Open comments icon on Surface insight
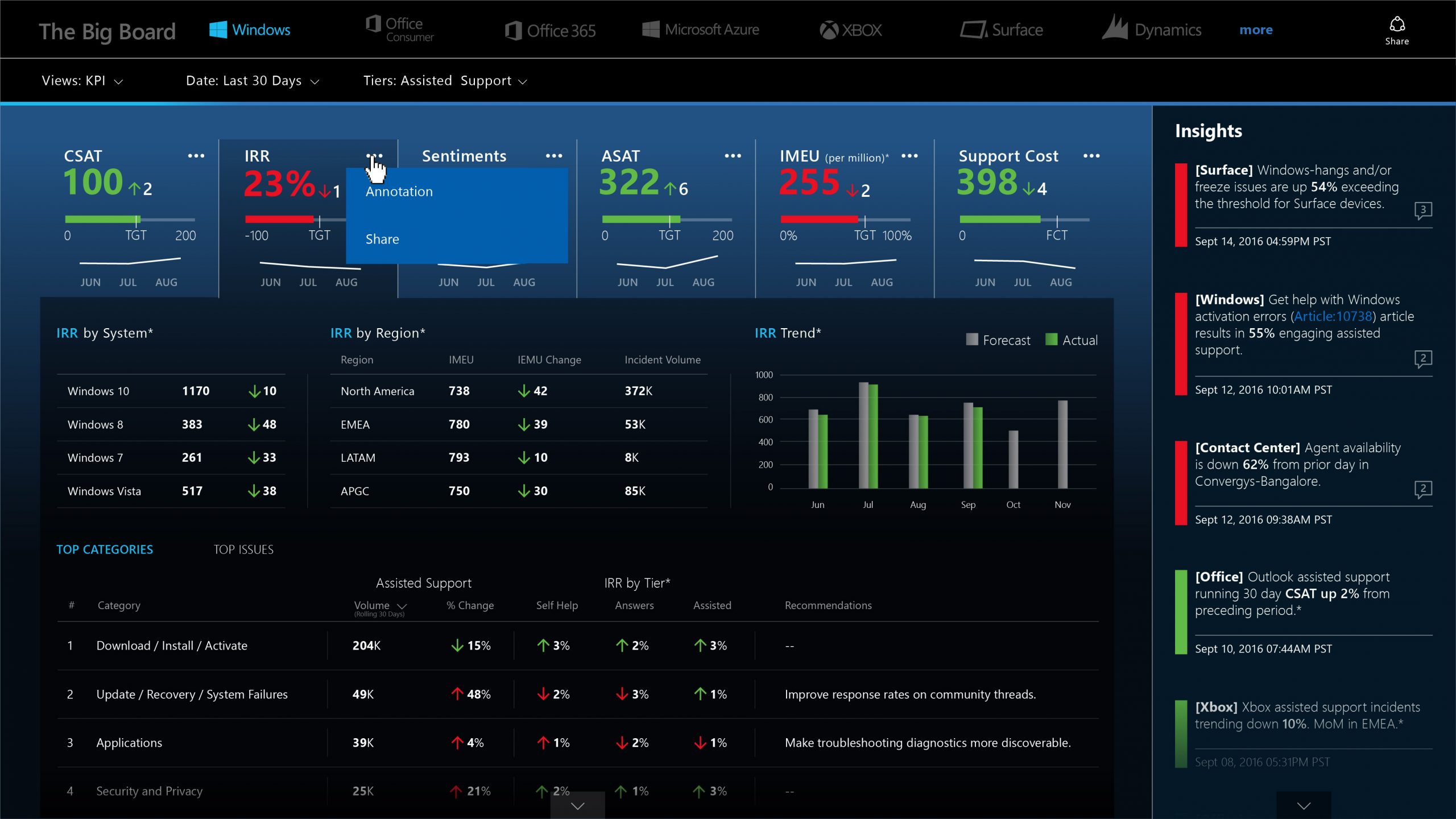1456x819 pixels. click(1423, 210)
